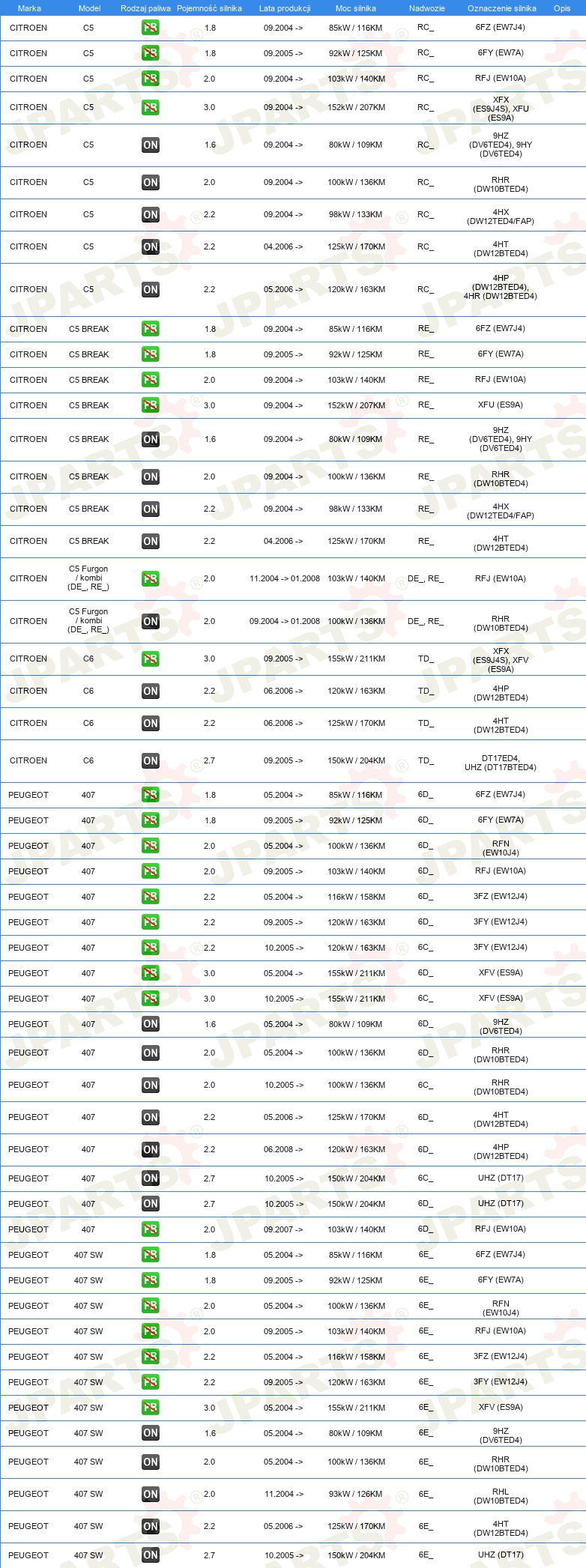Click the Lata produkcji column header

pyautogui.click(x=285, y=8)
